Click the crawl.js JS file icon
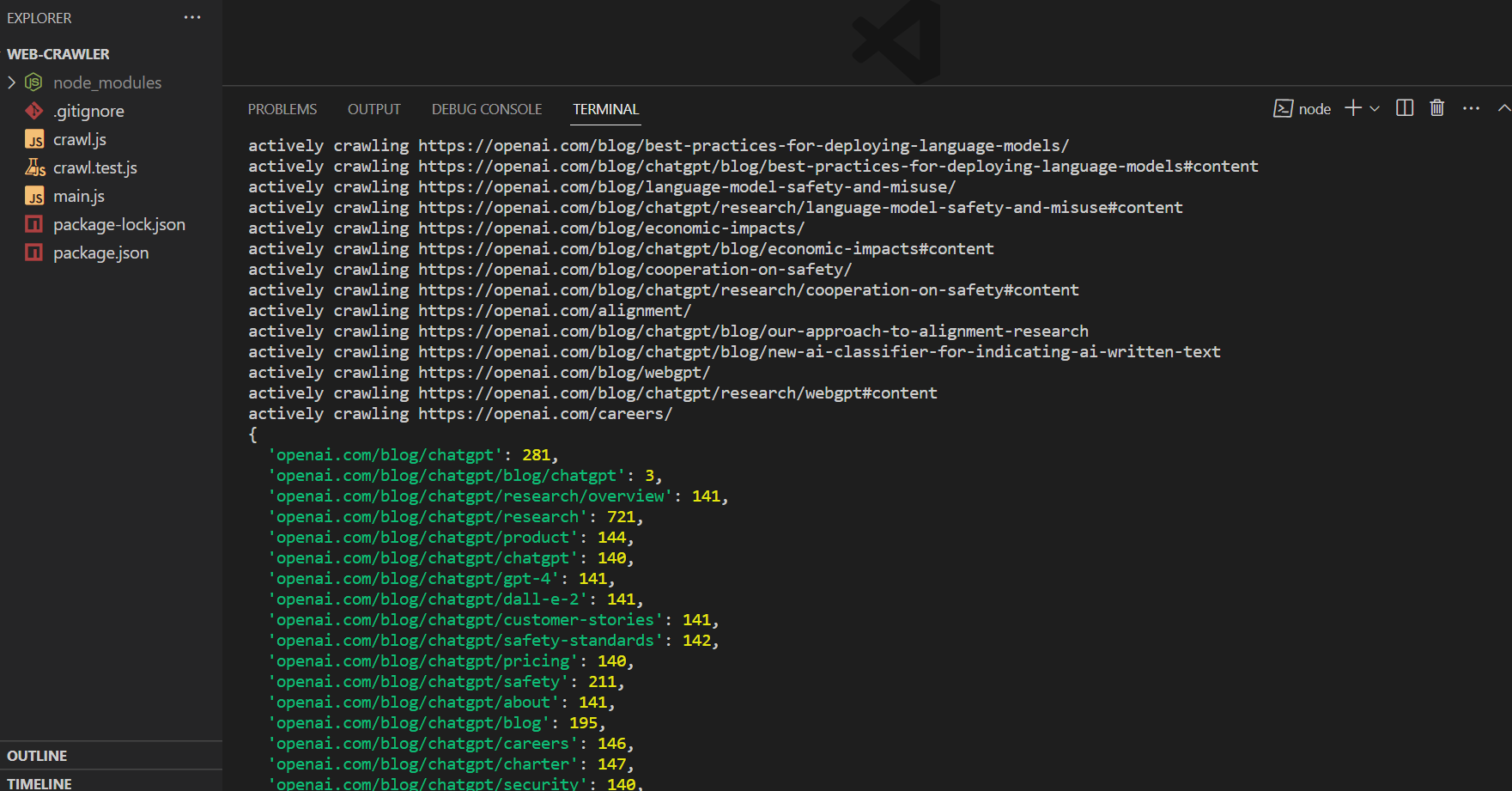This screenshot has height=791, width=1512. tap(34, 140)
